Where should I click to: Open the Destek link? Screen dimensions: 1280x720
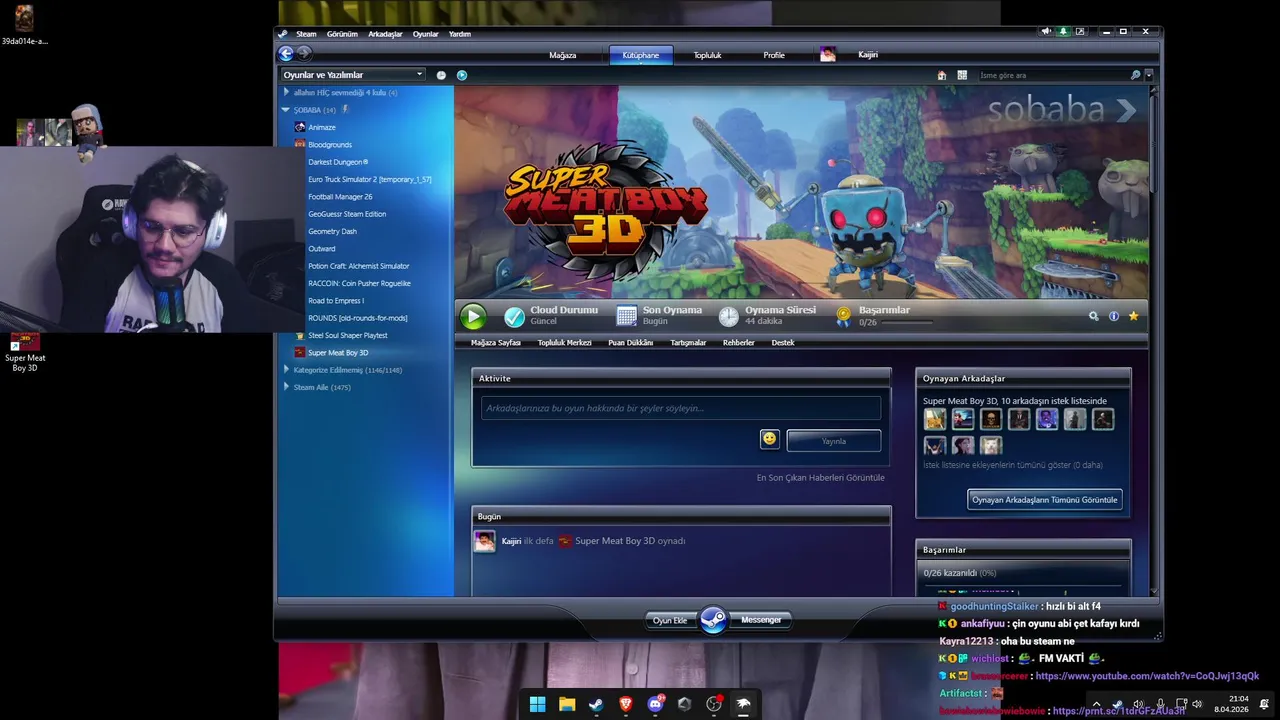point(783,343)
